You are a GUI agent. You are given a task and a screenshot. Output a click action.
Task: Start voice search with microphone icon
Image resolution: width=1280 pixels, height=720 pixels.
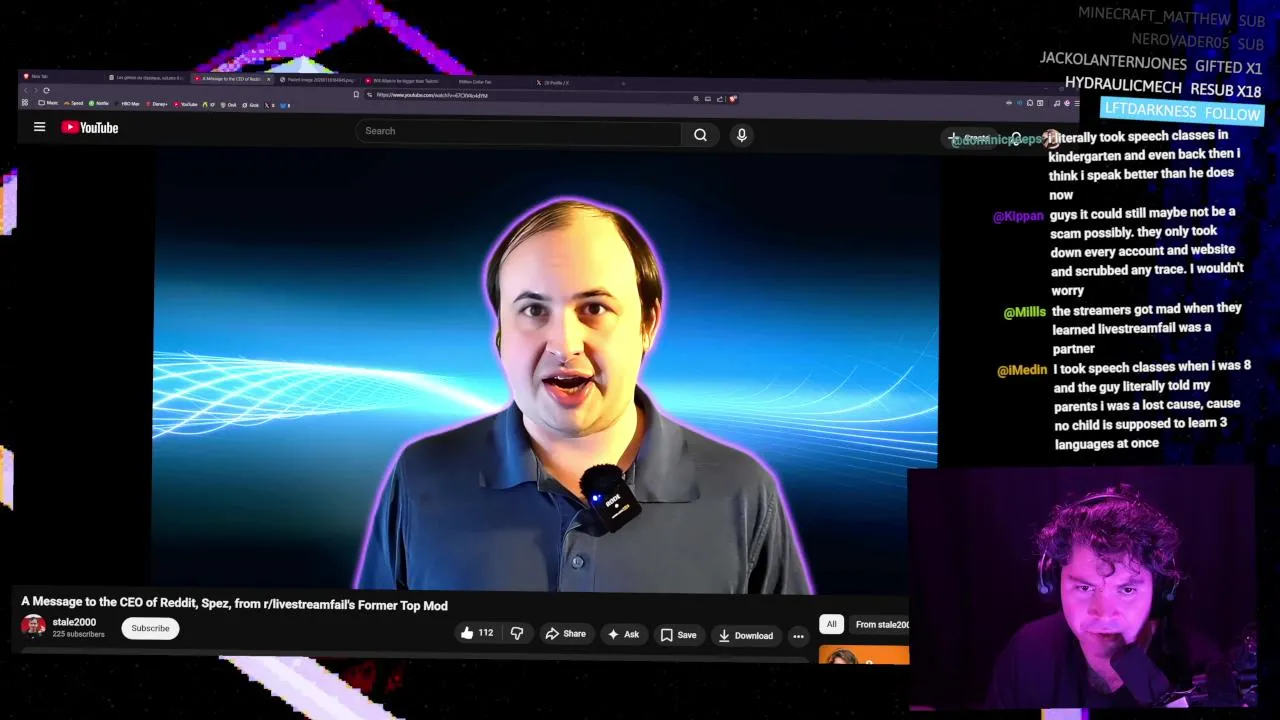point(741,135)
